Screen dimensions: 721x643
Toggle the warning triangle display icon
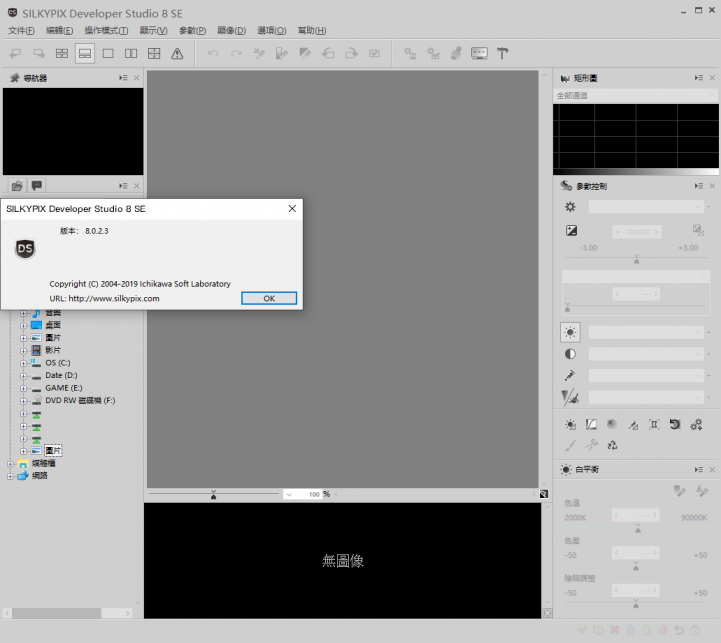177,53
